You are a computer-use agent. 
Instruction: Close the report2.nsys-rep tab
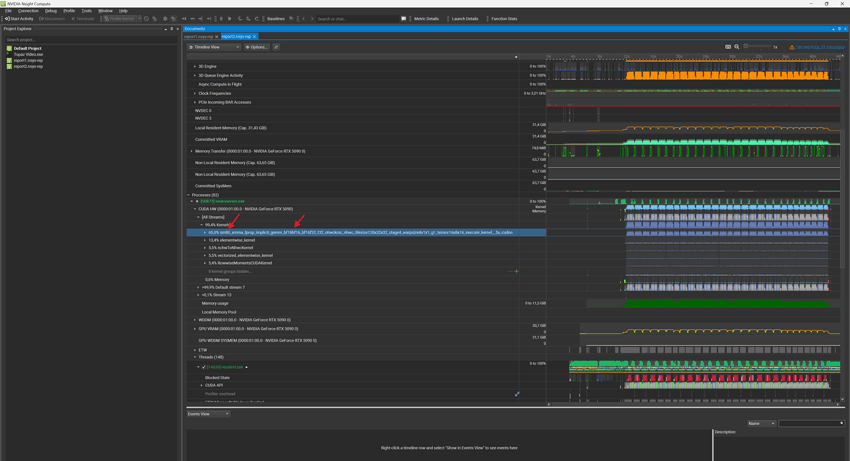(x=254, y=36)
